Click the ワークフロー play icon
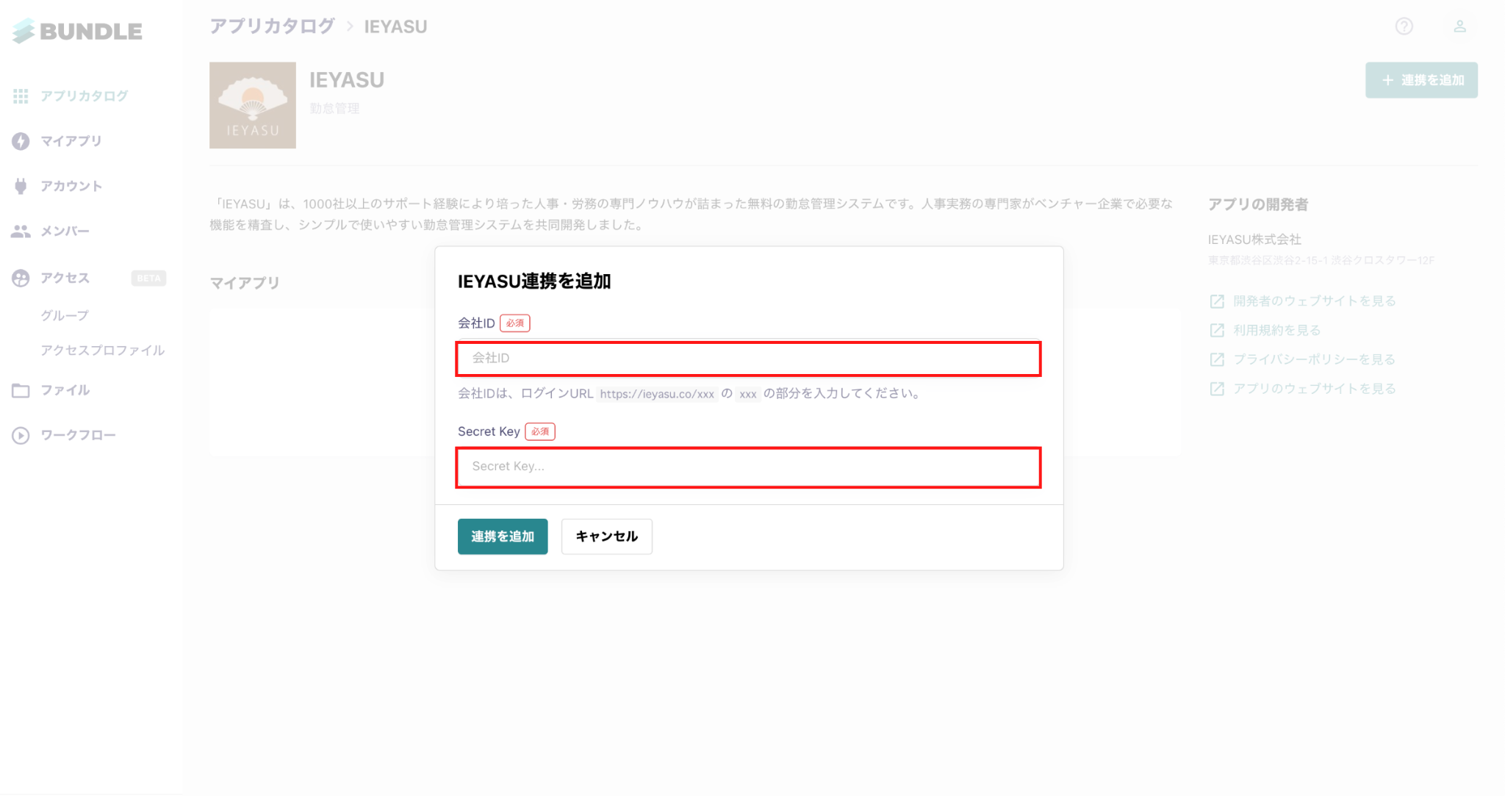The image size is (1505, 812). point(21,436)
